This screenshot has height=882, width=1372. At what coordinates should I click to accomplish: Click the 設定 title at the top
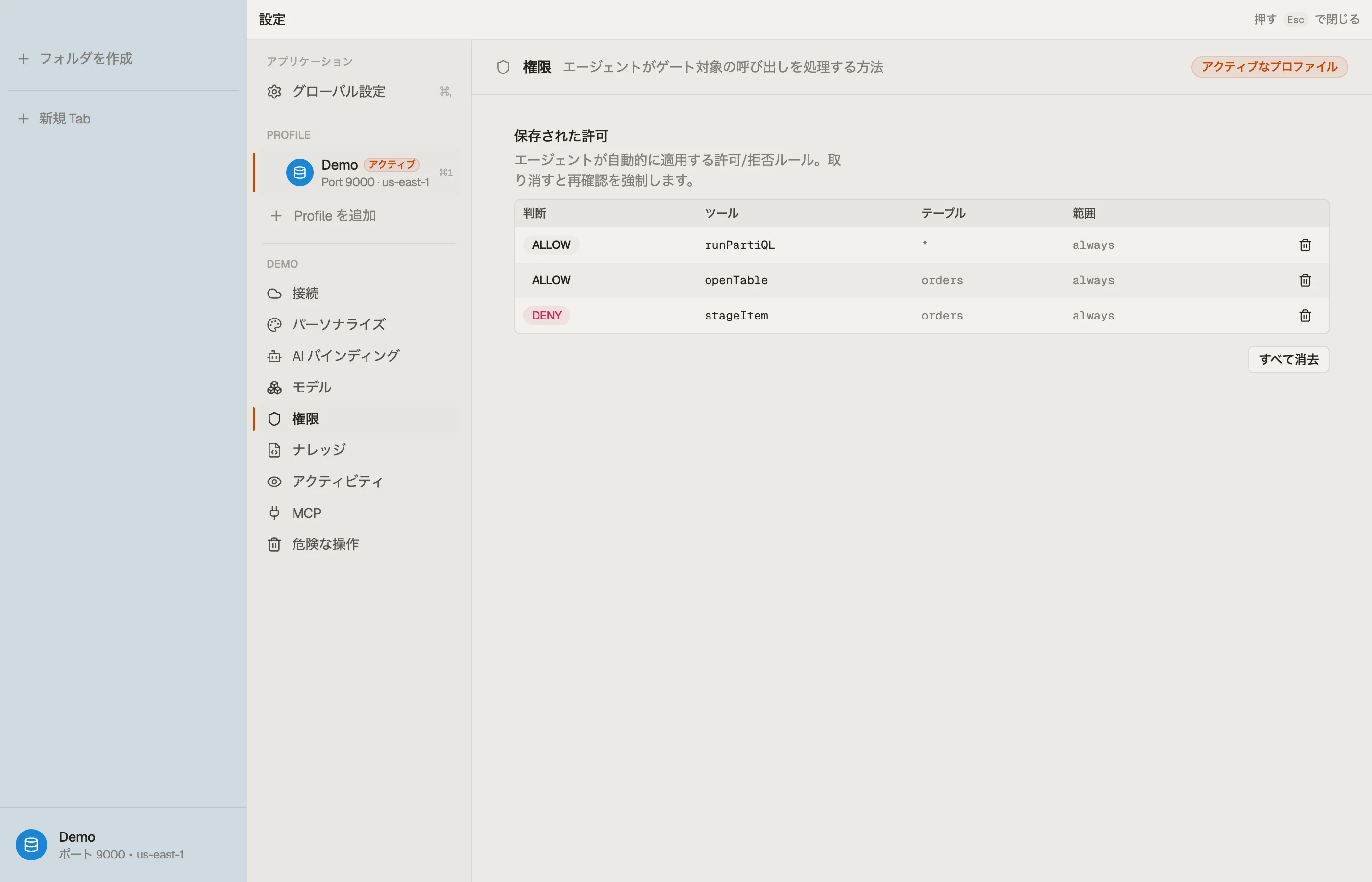[272, 20]
